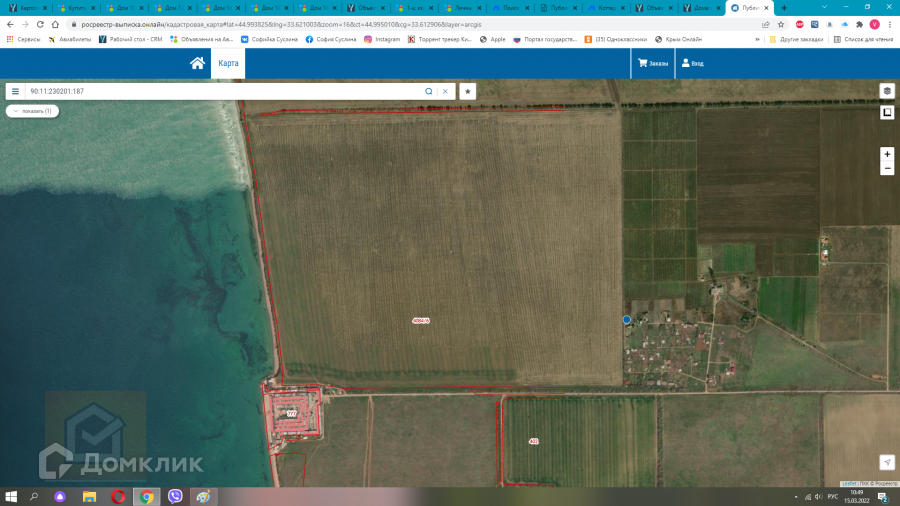Open the ABP adblock extension icon

[x=800, y=25]
